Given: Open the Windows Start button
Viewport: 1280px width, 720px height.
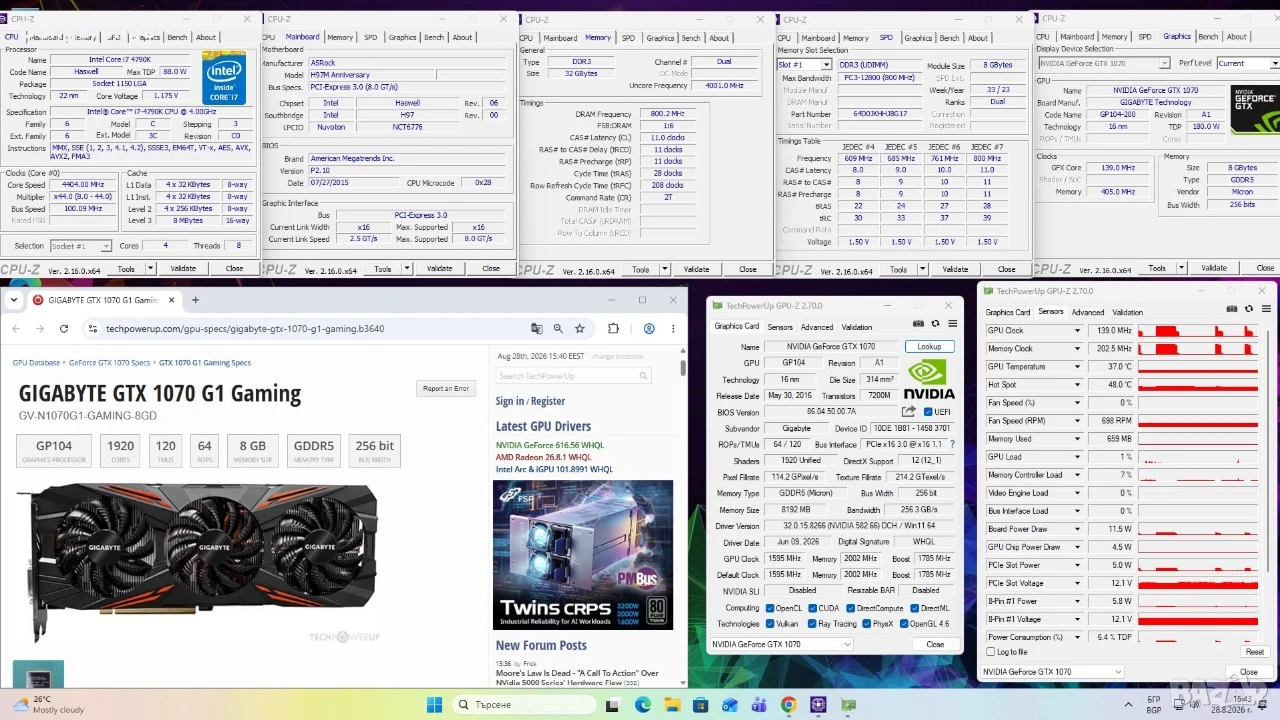Looking at the screenshot, I should (435, 705).
